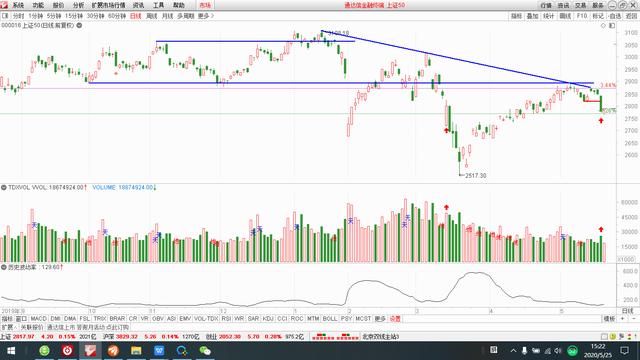The height and width of the screenshot is (360, 640).
Task: Click the diamond icon above the price axis
Action: pyautogui.click(x=603, y=26)
